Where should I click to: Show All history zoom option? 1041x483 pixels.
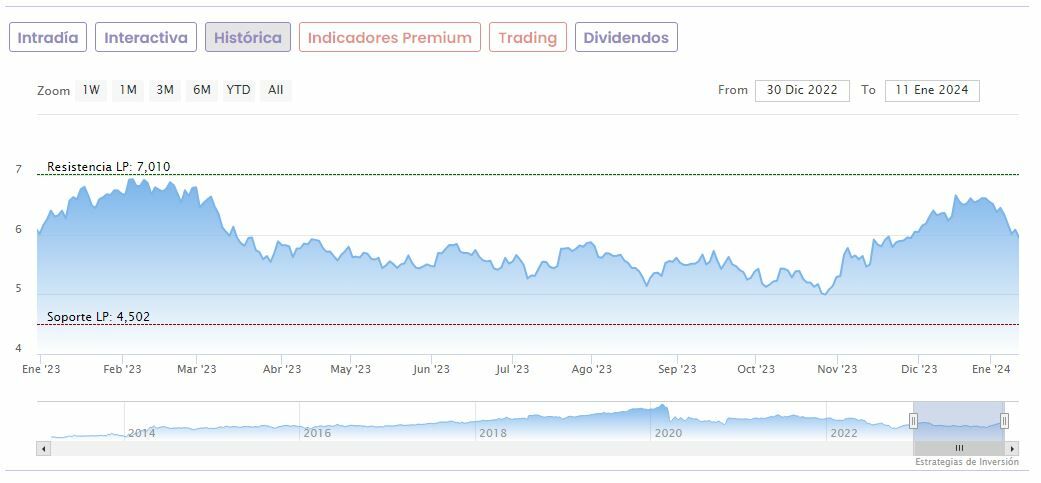pyautogui.click(x=276, y=90)
